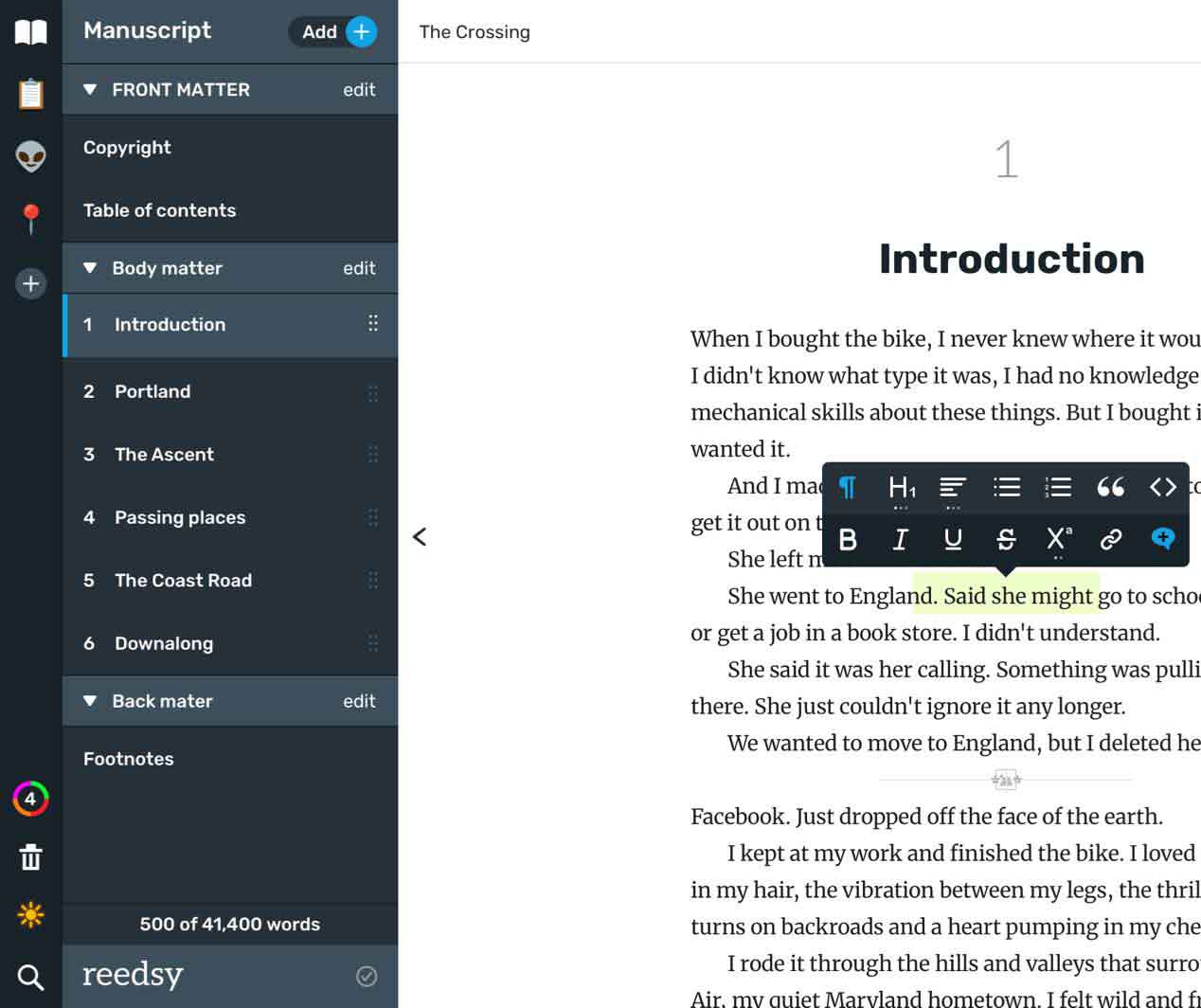Click edit next to Back mater

[359, 701]
